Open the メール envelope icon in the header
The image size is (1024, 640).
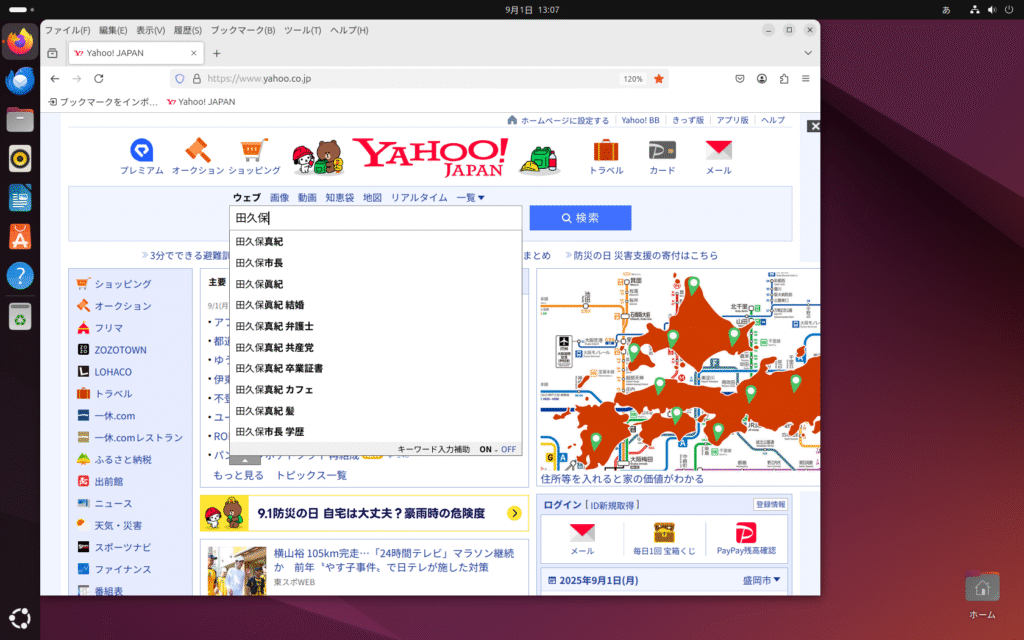pyautogui.click(x=718, y=150)
